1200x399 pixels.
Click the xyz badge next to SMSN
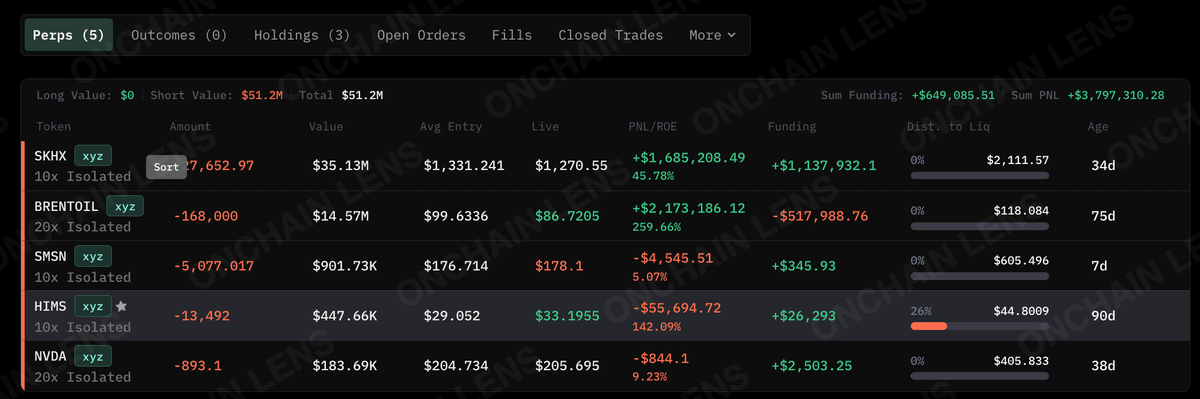coord(93,256)
